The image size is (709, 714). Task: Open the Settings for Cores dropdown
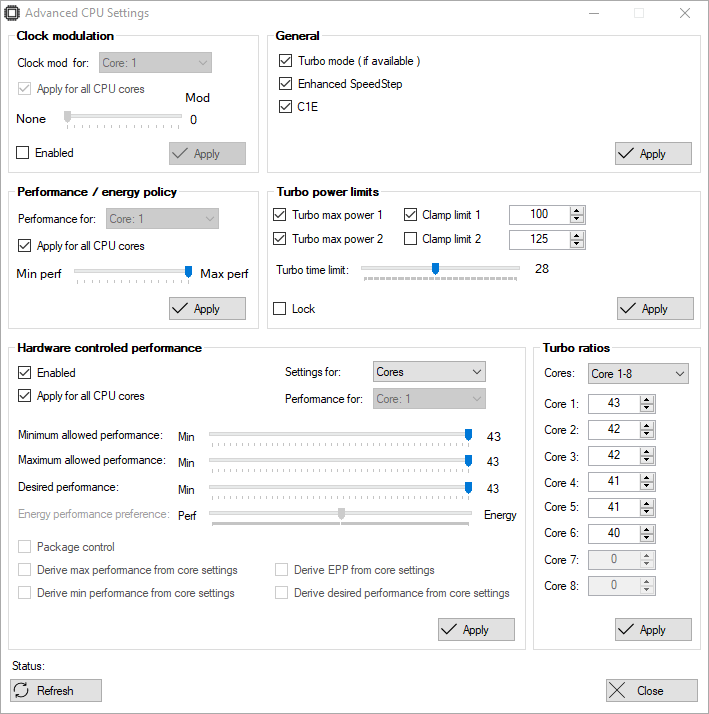point(429,372)
